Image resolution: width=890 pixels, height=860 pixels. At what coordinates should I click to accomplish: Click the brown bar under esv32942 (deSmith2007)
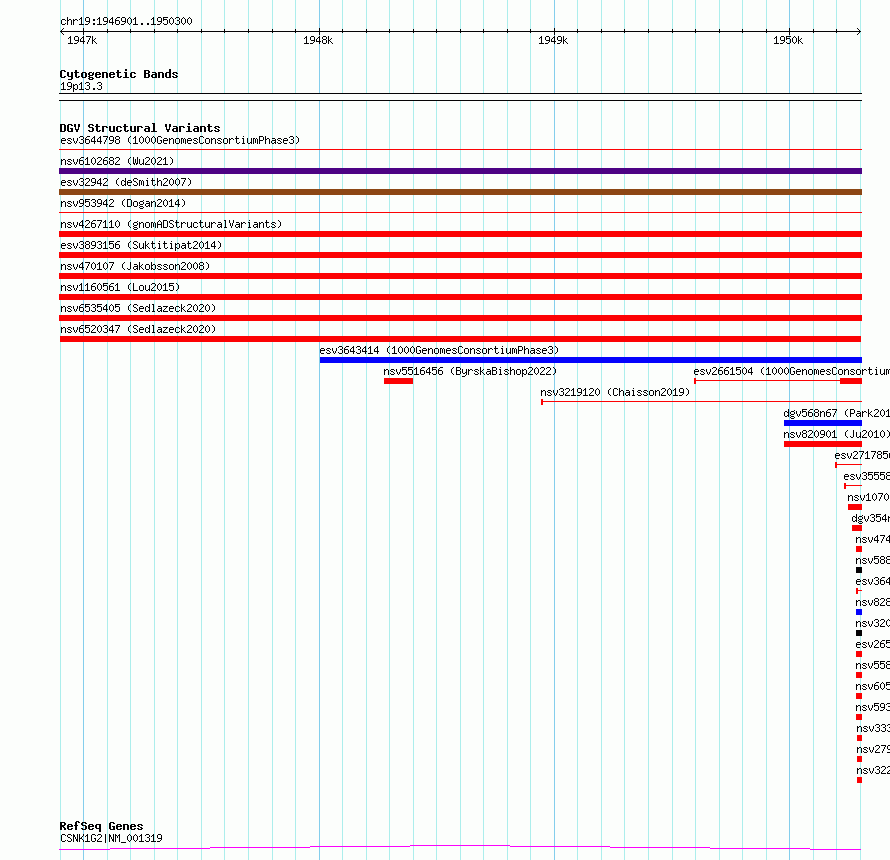(x=460, y=192)
